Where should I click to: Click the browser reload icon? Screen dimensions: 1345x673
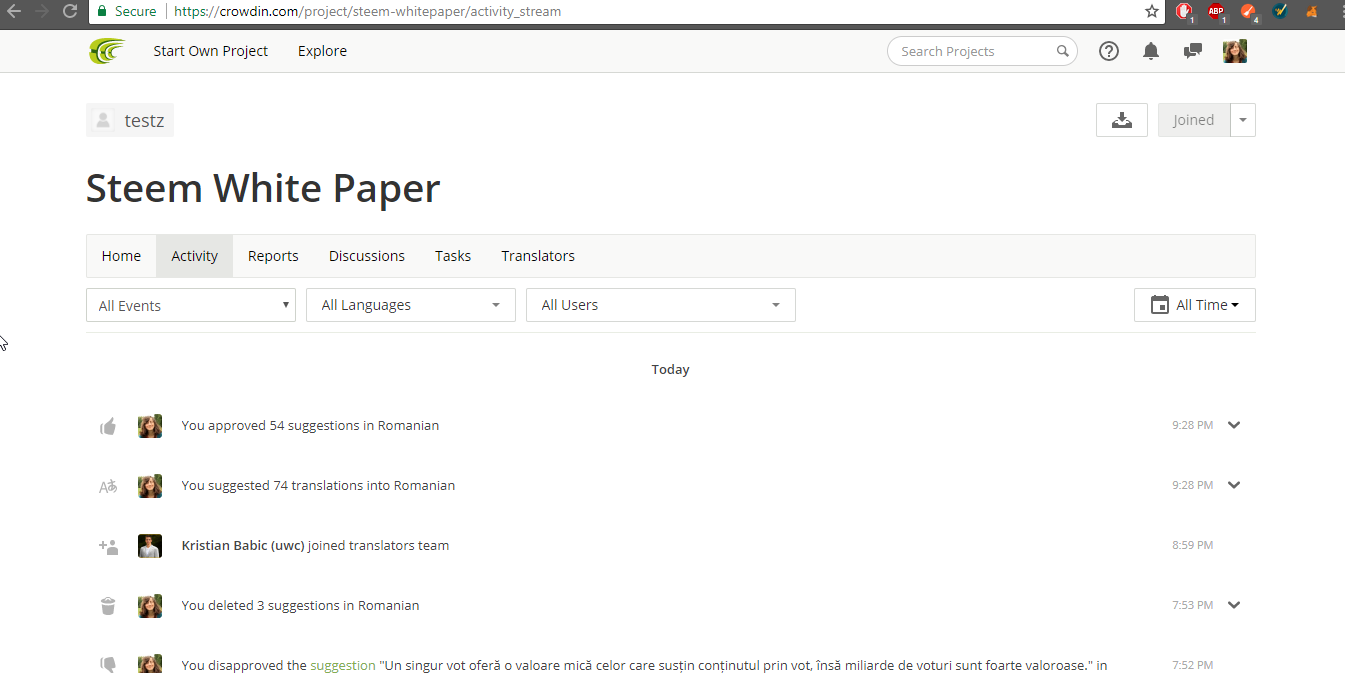coord(70,11)
